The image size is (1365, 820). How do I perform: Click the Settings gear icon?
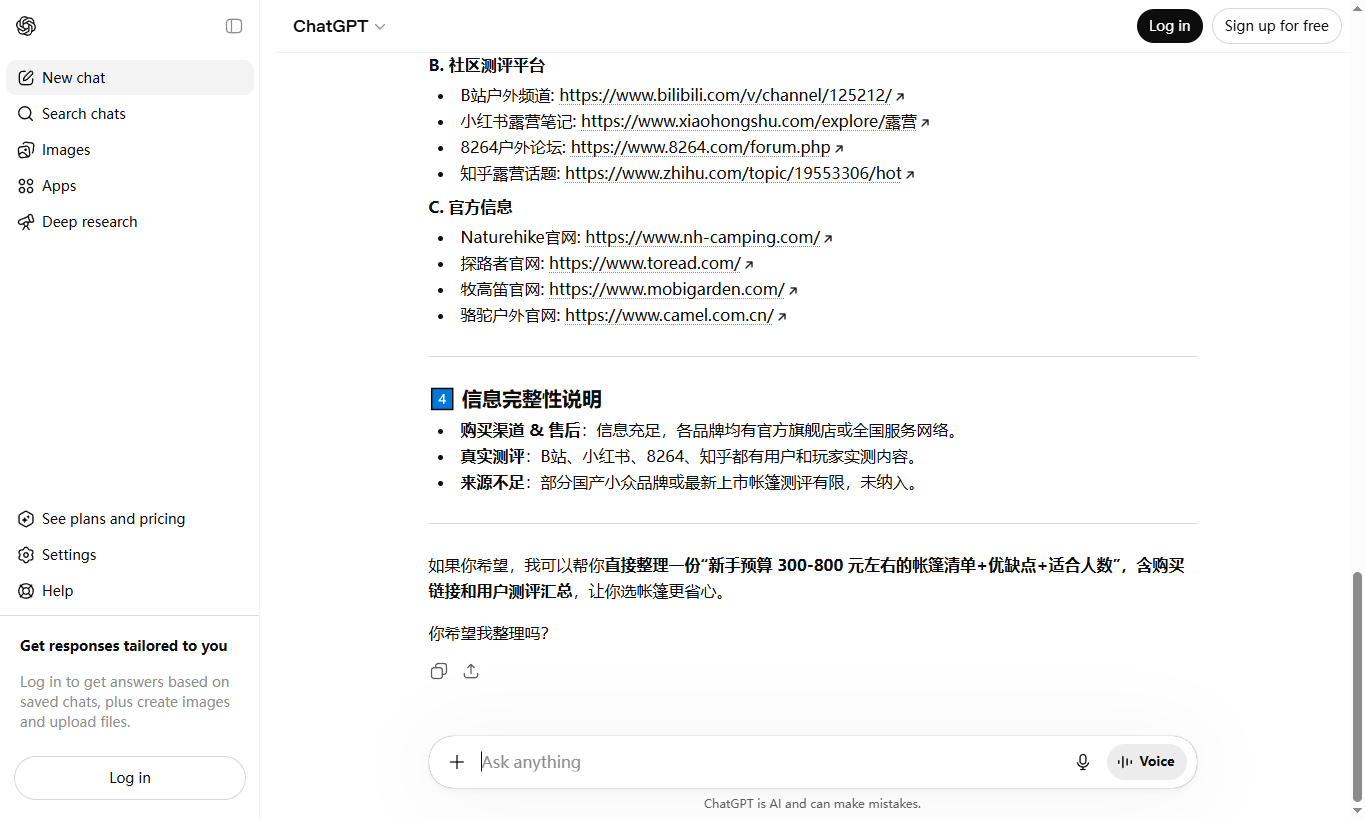(26, 555)
